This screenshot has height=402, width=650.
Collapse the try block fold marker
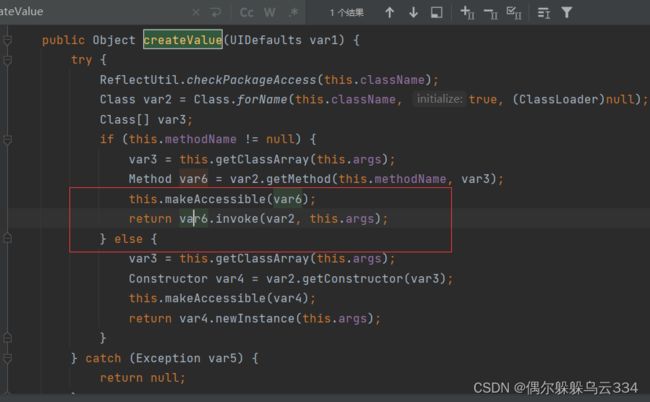7,60
